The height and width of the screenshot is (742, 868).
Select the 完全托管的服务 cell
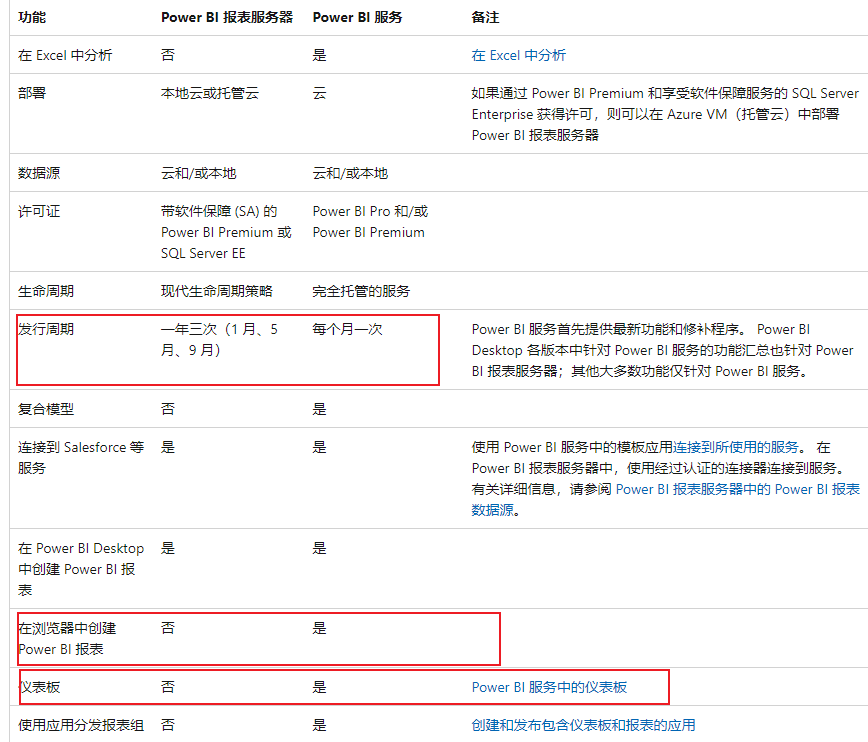pyautogui.click(x=361, y=291)
